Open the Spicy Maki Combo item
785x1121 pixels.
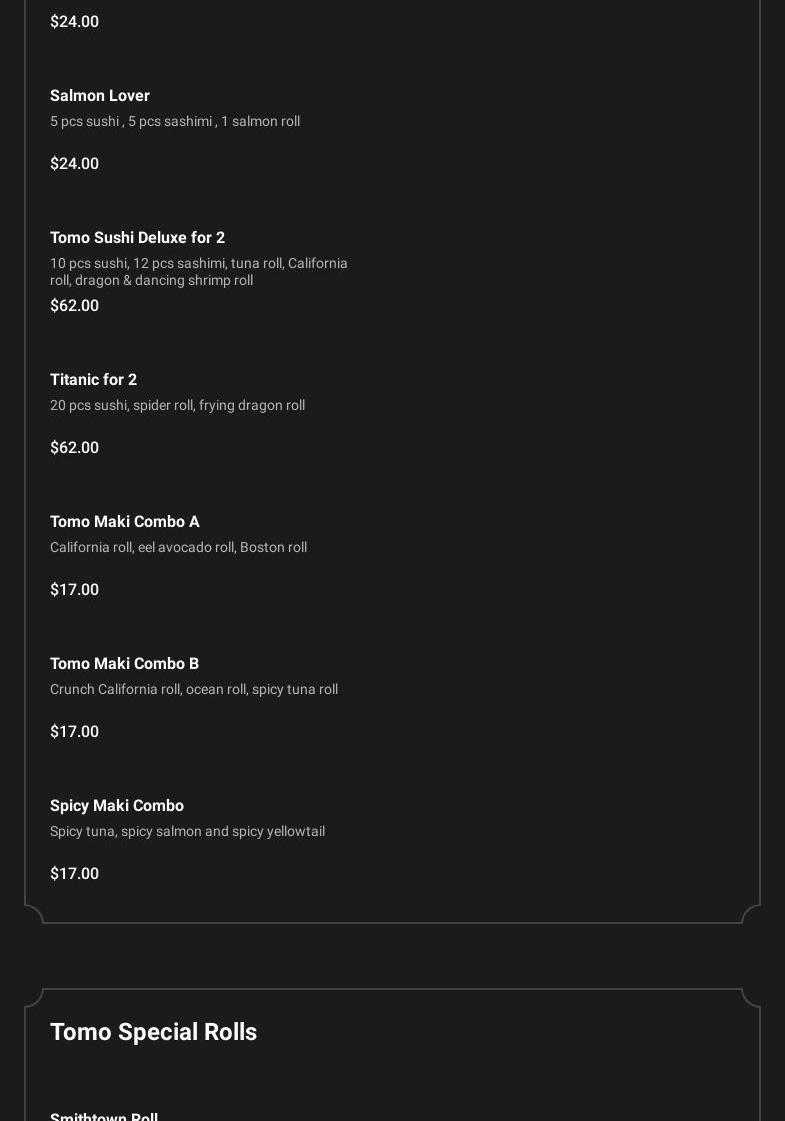[x=117, y=806]
